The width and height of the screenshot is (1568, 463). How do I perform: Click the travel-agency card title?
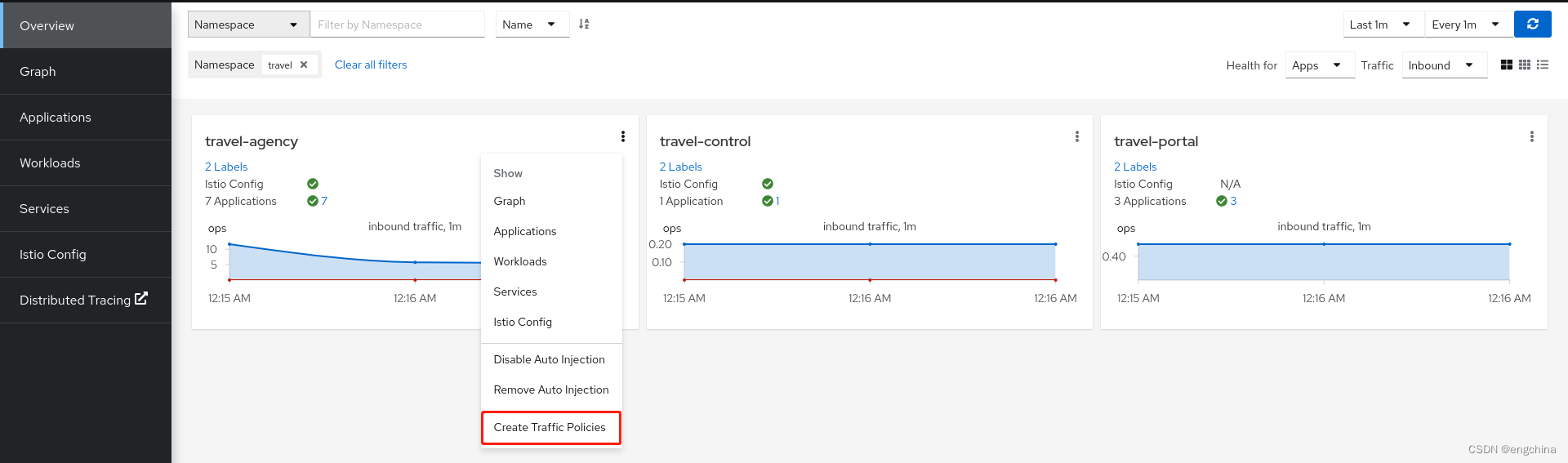[252, 141]
